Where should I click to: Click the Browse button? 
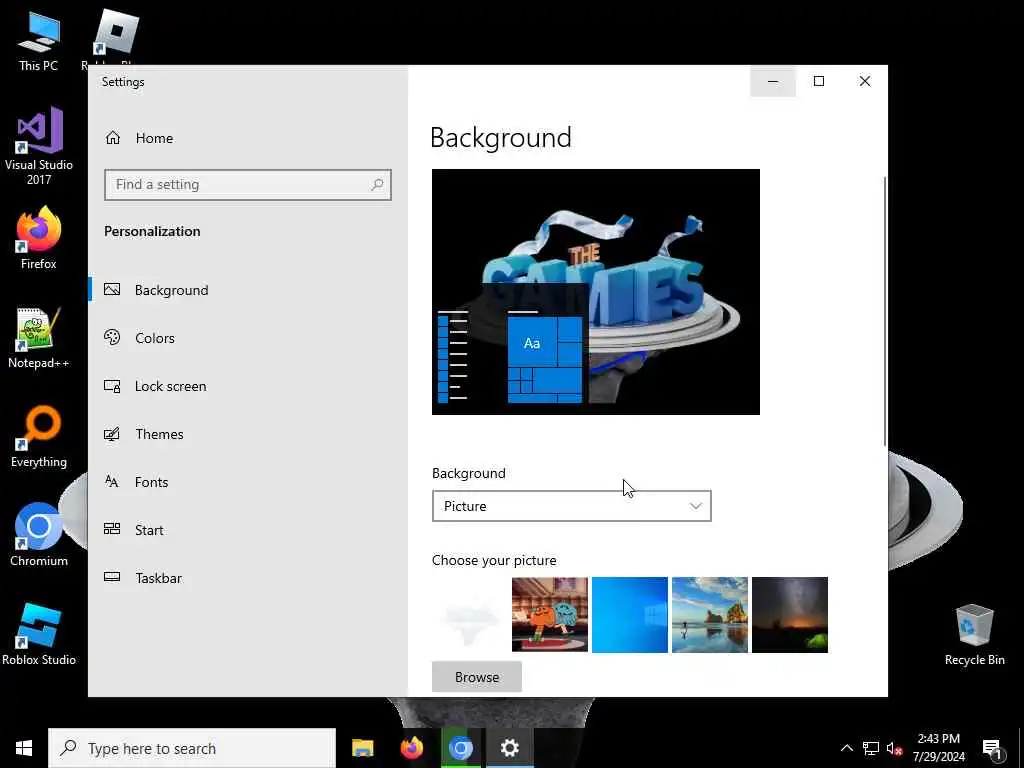click(x=477, y=677)
